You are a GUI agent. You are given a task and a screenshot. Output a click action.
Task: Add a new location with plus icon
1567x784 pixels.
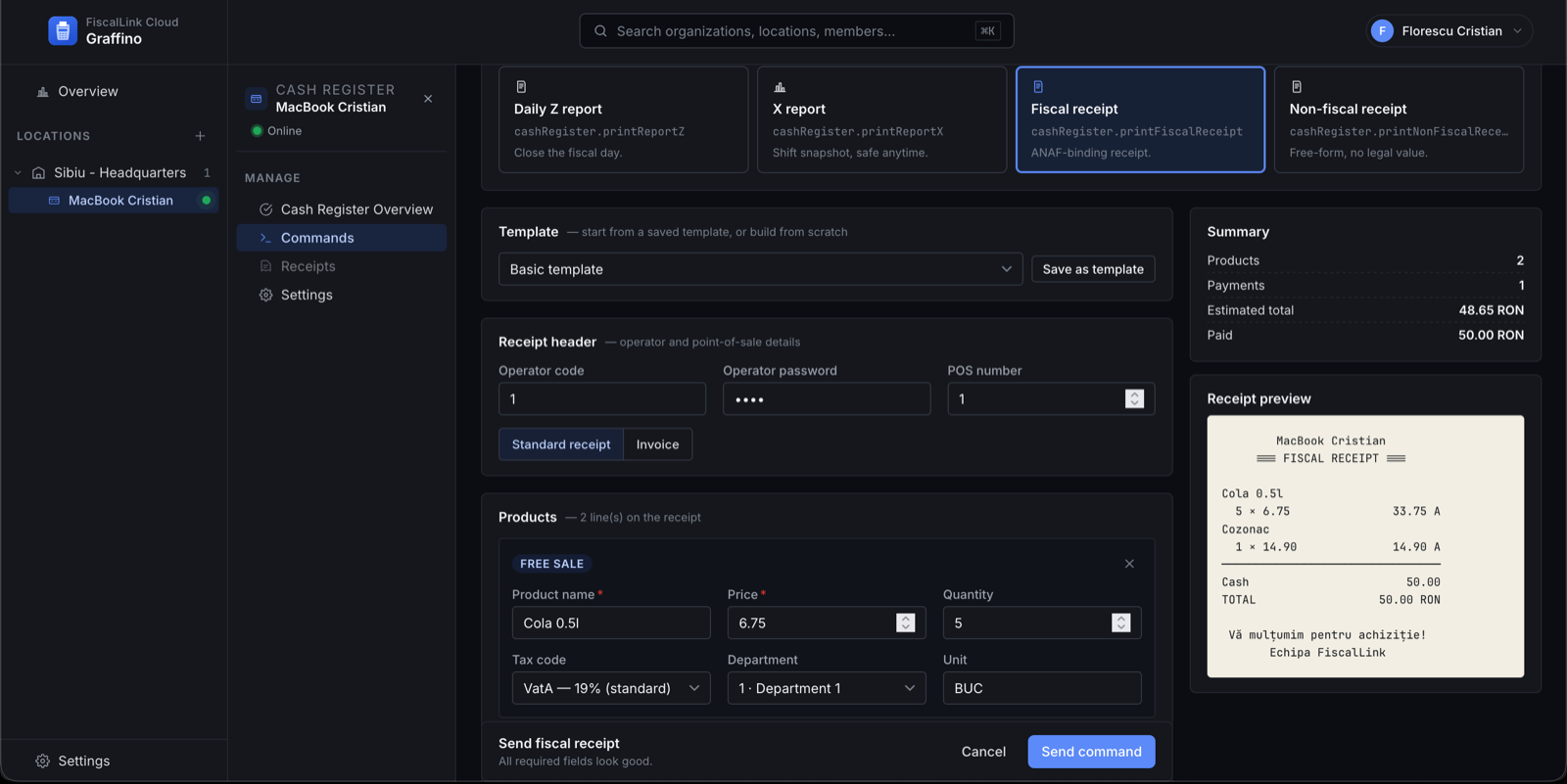pyautogui.click(x=200, y=136)
